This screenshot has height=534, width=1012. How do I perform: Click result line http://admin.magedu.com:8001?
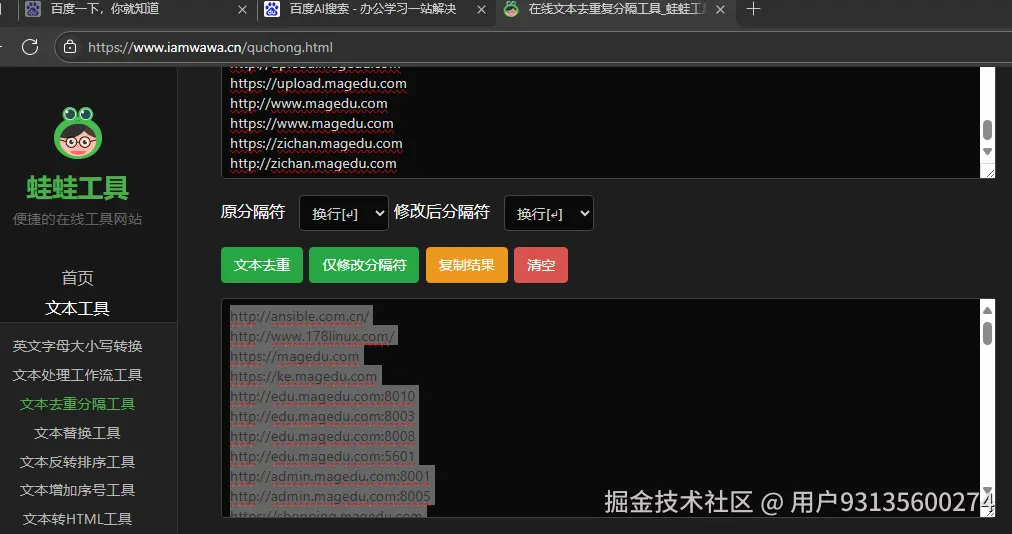coord(330,477)
